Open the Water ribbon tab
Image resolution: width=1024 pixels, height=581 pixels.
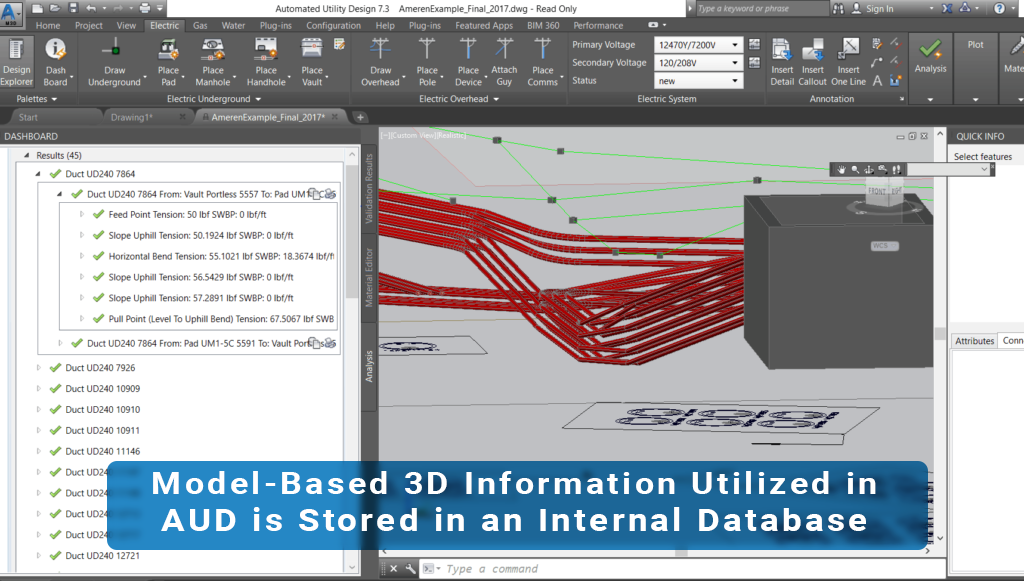tap(233, 25)
